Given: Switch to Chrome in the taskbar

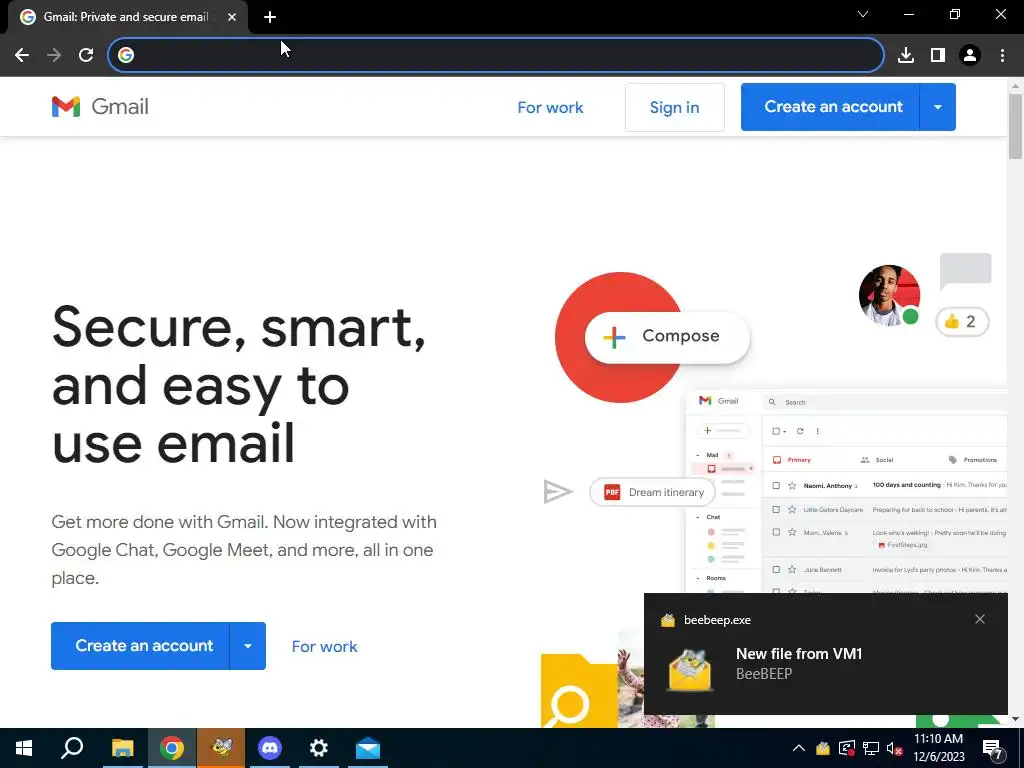Looking at the screenshot, I should [x=172, y=748].
